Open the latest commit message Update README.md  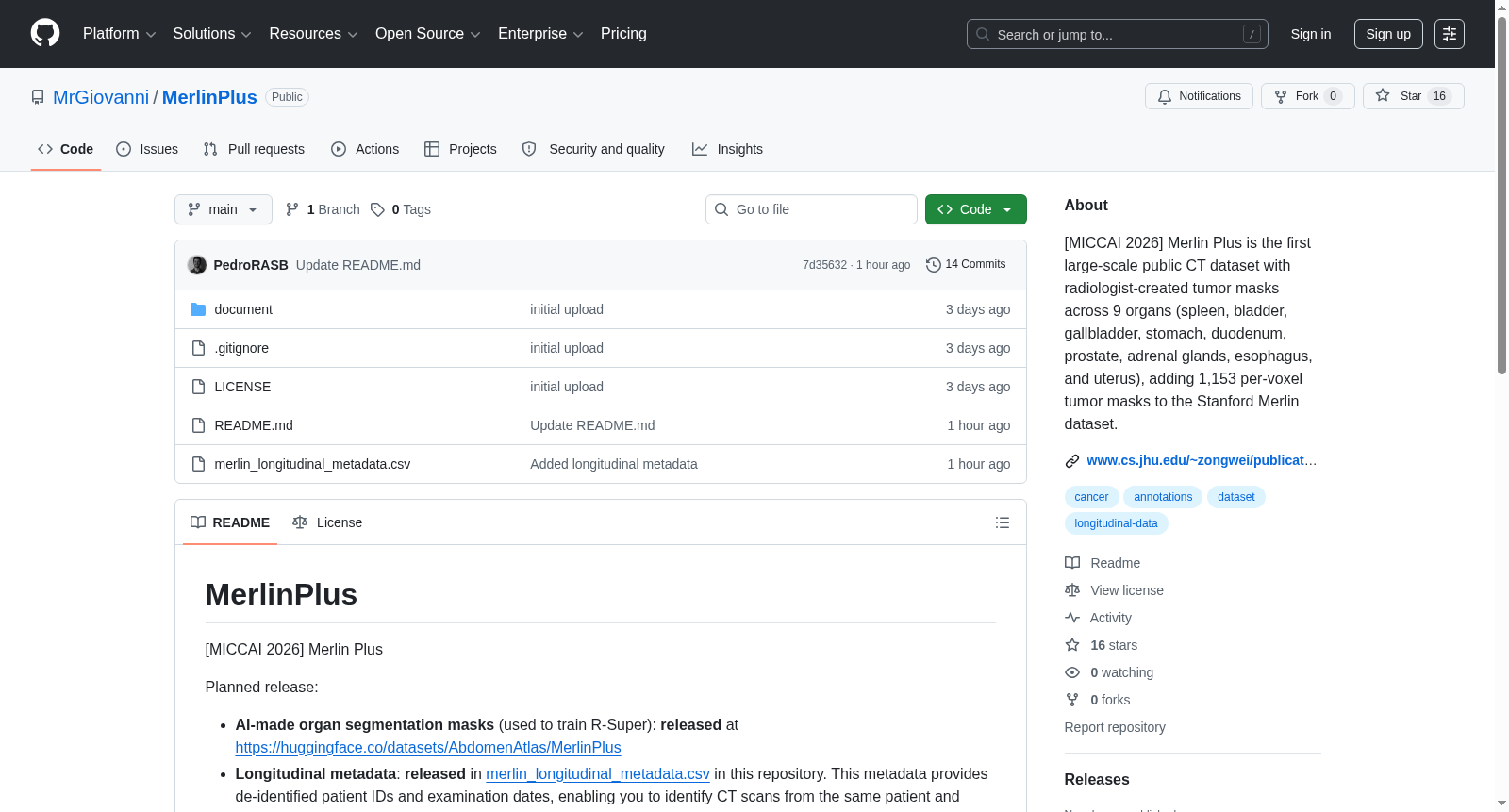358,265
